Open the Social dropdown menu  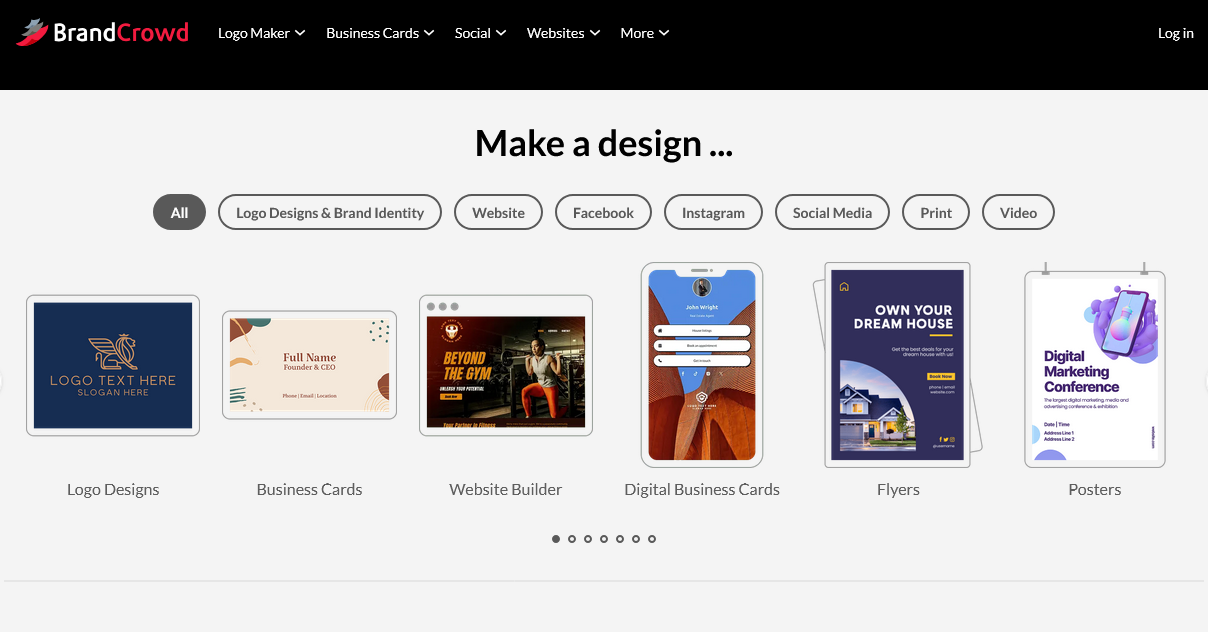tap(479, 32)
